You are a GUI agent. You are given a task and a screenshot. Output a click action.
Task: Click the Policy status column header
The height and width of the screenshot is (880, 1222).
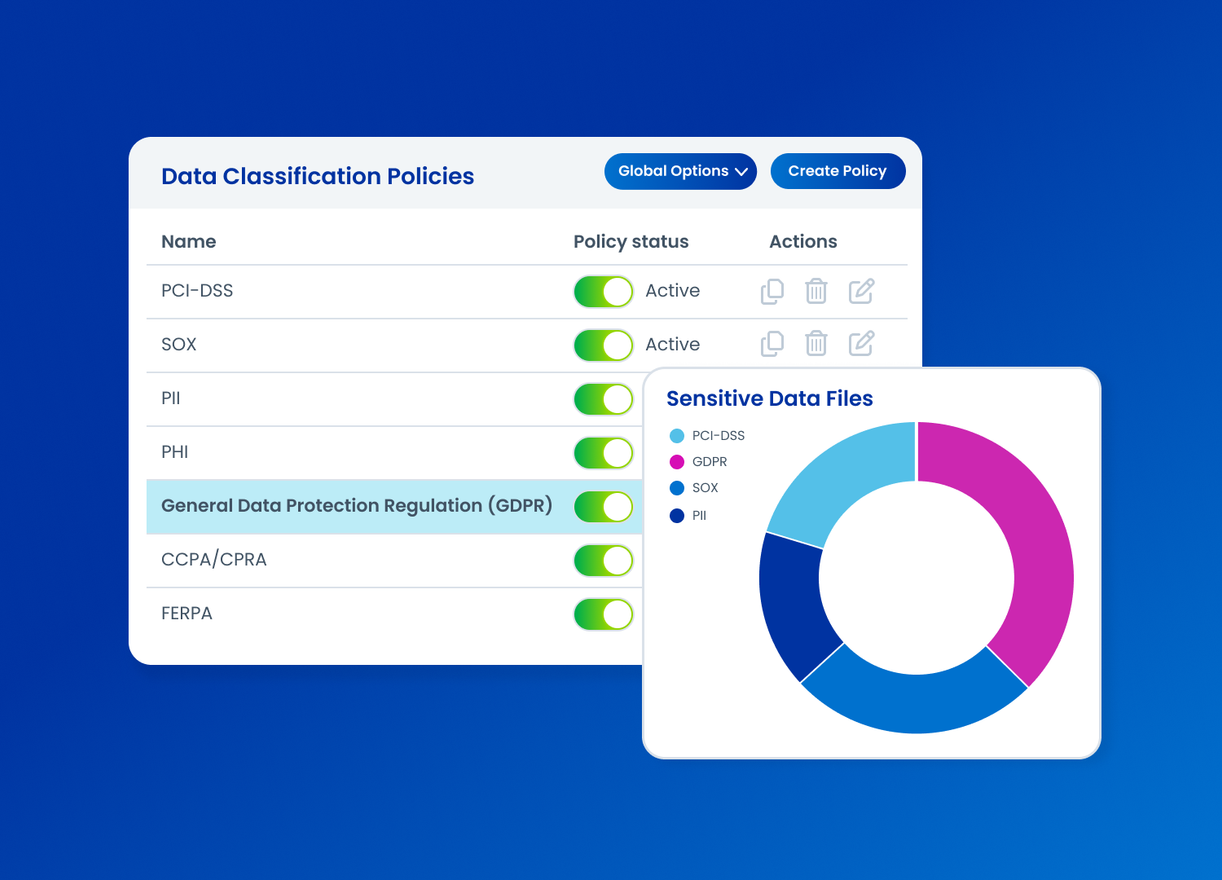pyautogui.click(x=631, y=242)
